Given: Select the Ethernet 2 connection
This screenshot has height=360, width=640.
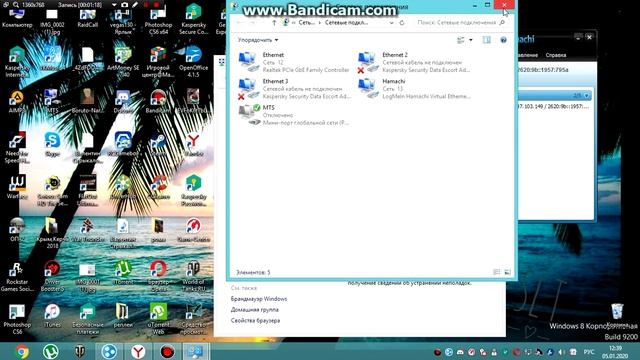Looking at the screenshot, I should (414, 62).
